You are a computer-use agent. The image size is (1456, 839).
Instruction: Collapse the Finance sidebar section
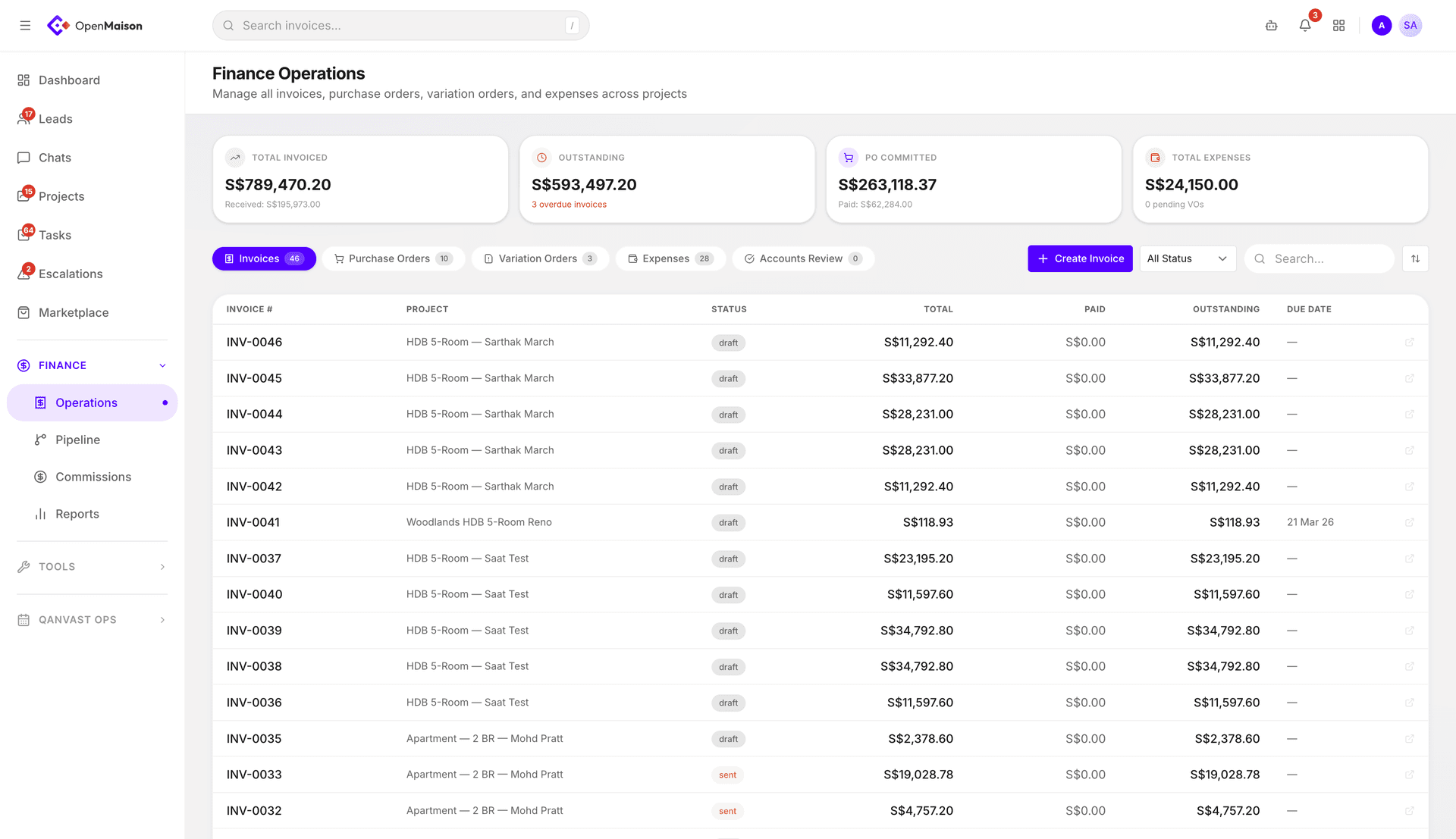tap(162, 365)
